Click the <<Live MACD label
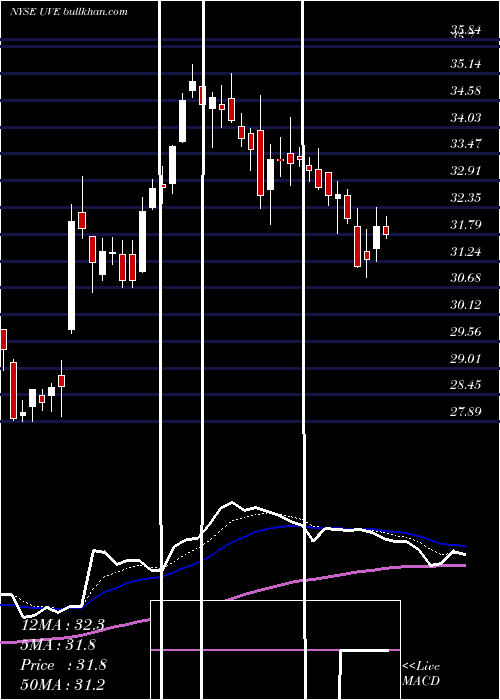500x700 pixels. pos(421,673)
